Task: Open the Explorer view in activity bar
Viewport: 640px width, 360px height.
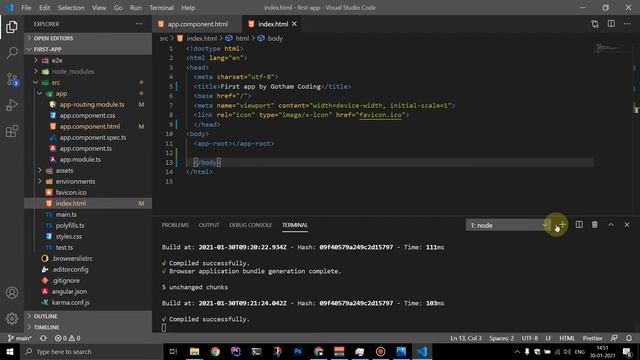Action: [12, 27]
